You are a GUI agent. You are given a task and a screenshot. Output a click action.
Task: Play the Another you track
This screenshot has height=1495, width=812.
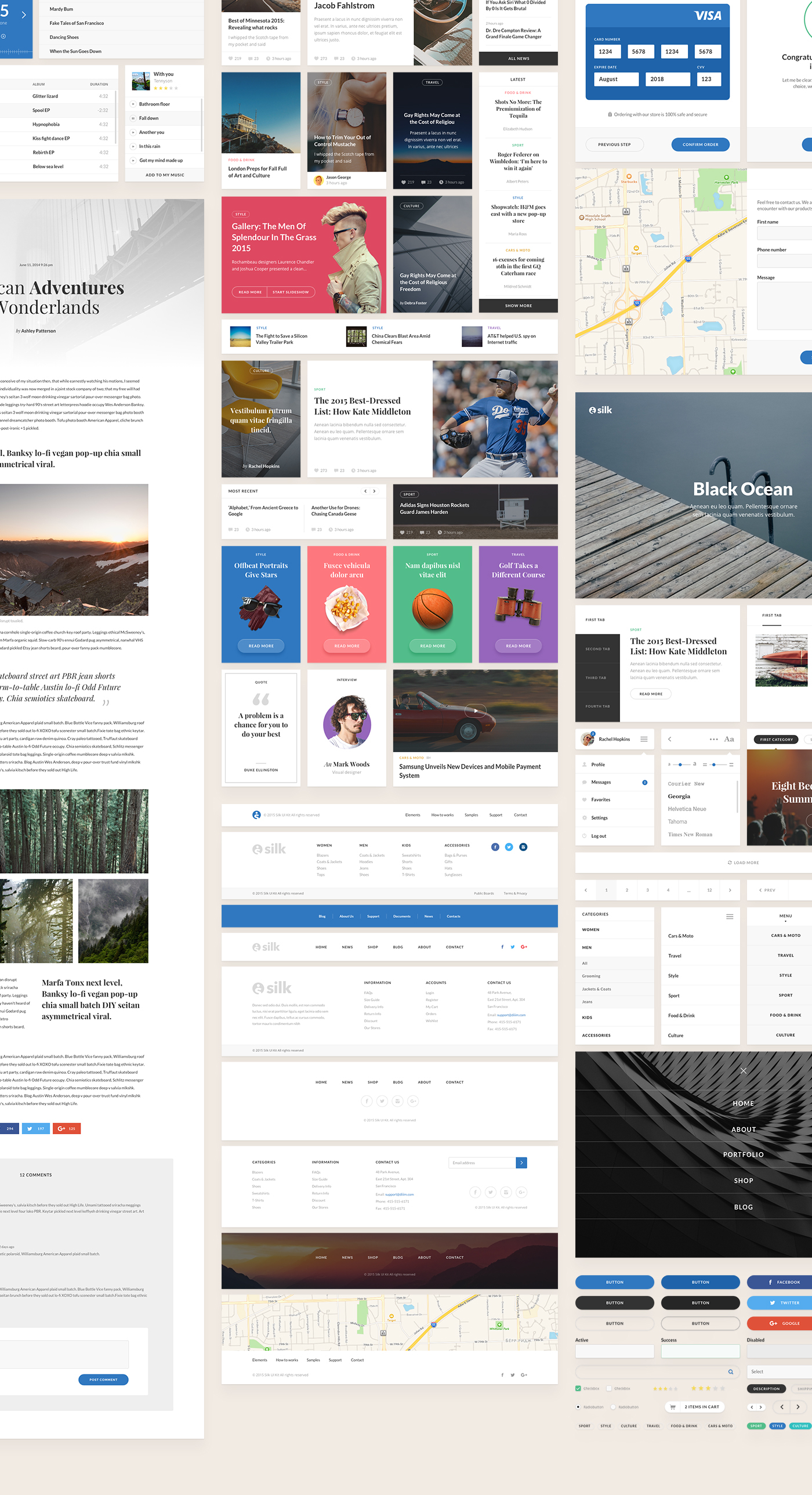click(x=133, y=132)
